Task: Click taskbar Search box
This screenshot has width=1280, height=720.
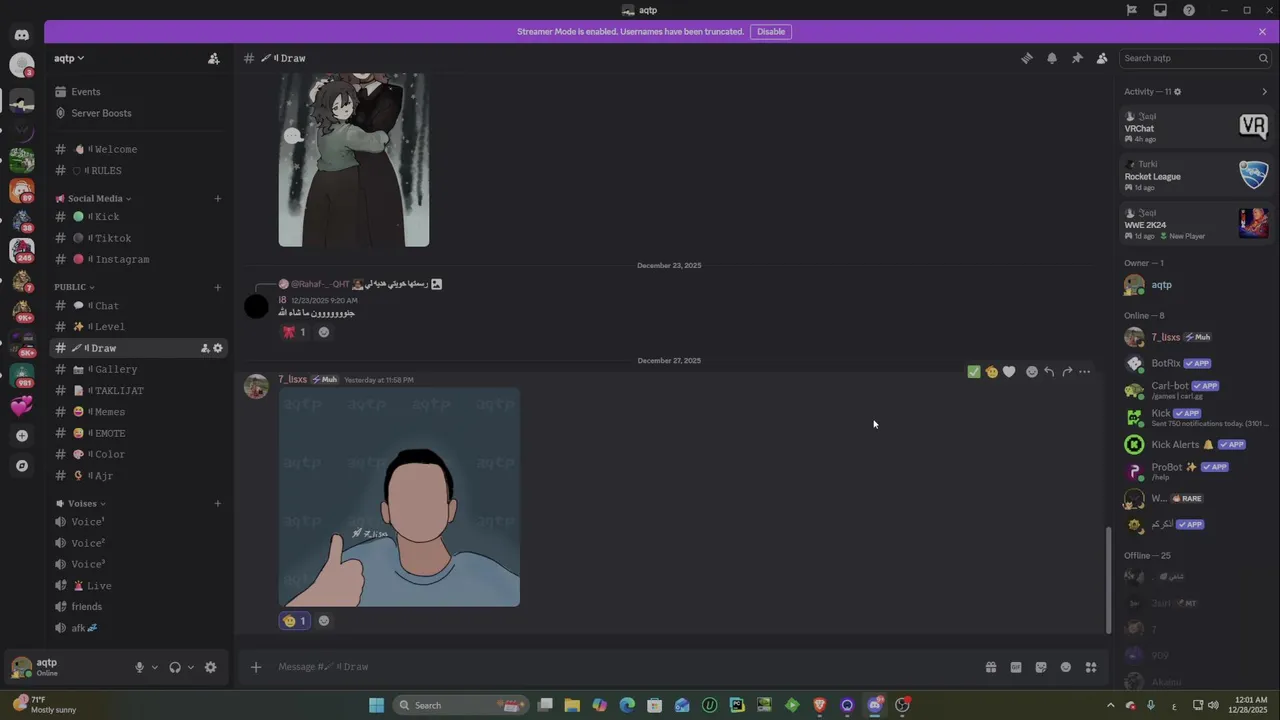Action: (462, 705)
